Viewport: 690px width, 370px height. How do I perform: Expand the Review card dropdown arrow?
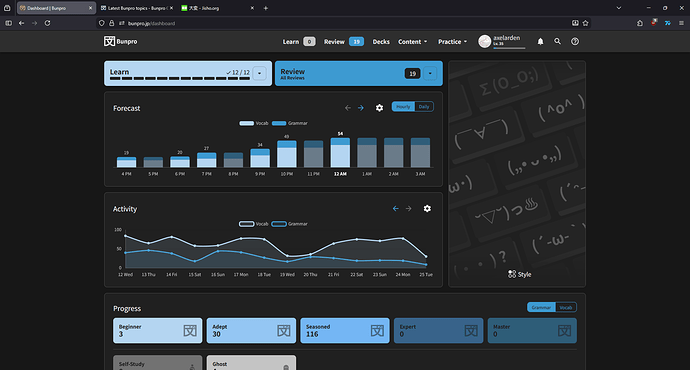click(430, 73)
